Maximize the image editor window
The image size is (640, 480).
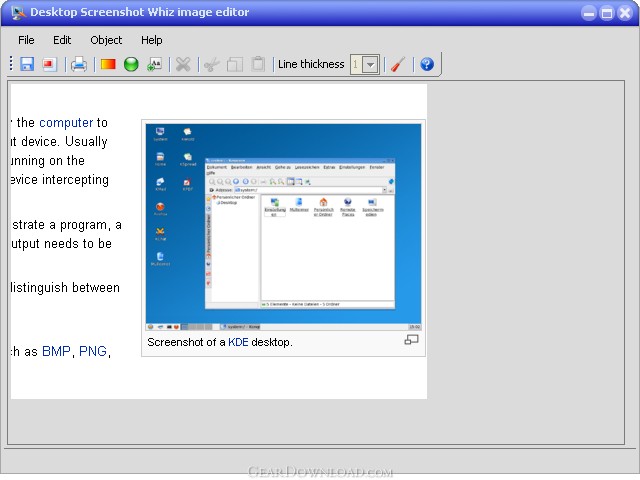[607, 13]
